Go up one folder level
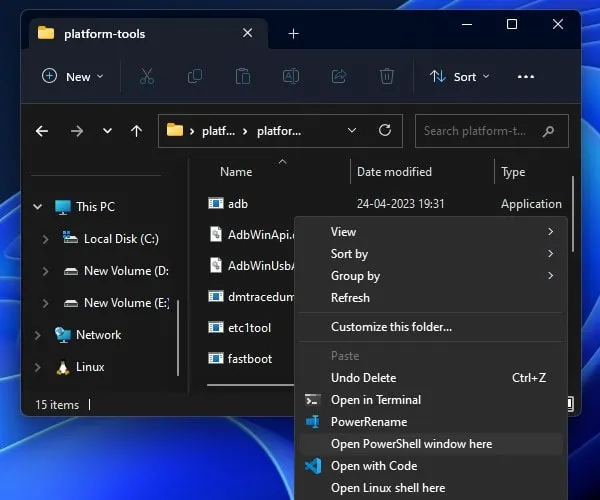Image resolution: width=600 pixels, height=500 pixels. (136, 131)
